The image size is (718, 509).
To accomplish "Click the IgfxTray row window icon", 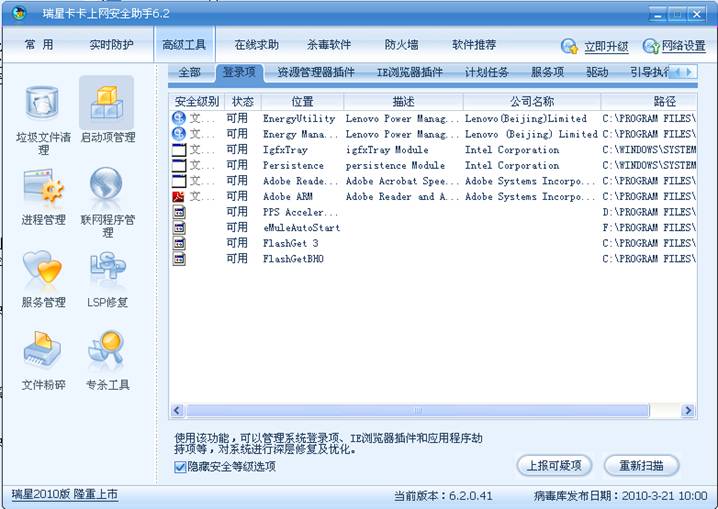I will click(x=179, y=150).
